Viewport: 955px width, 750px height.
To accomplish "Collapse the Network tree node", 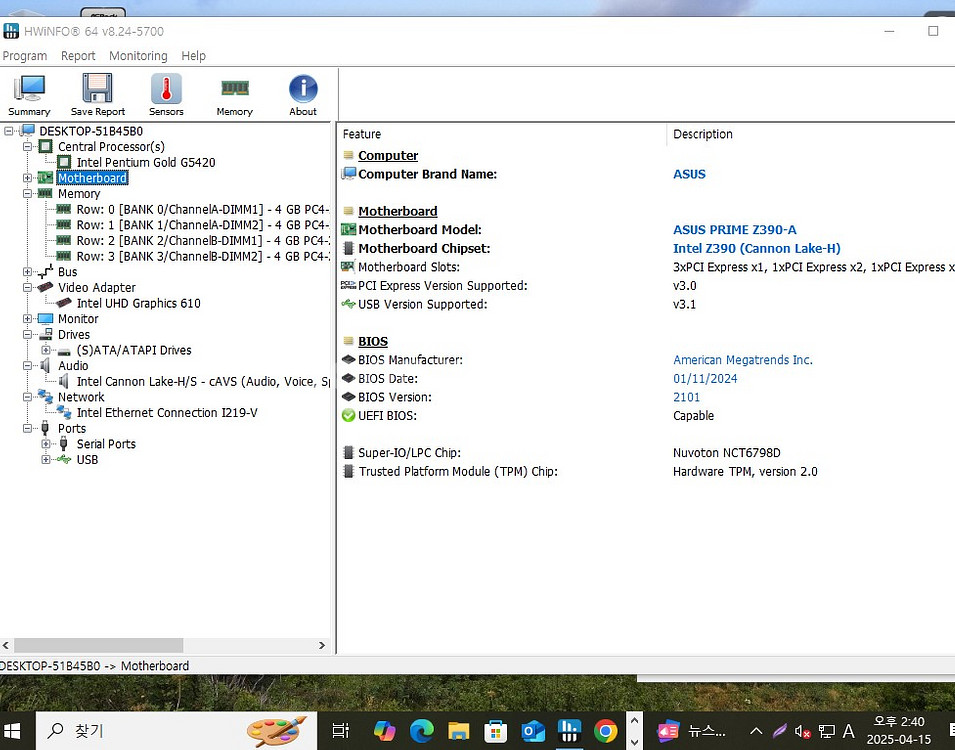I will tap(27, 397).
